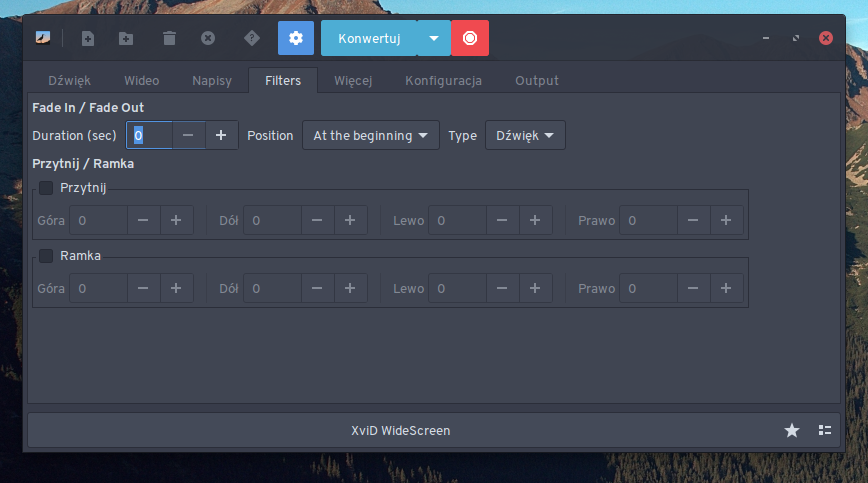Close the converter window

[826, 38]
